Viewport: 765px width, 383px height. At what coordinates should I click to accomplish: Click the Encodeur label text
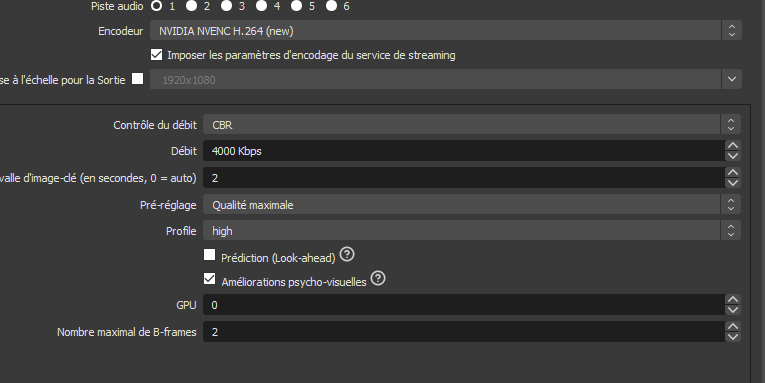[x=121, y=31]
